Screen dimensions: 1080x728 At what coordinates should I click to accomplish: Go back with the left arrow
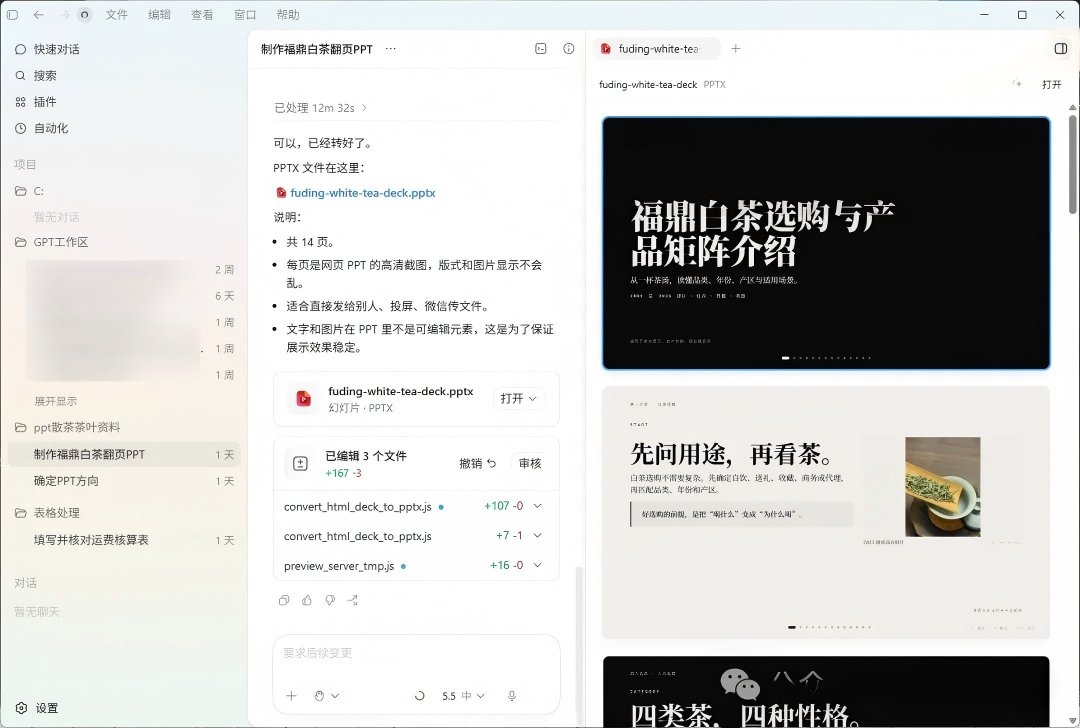[x=39, y=14]
